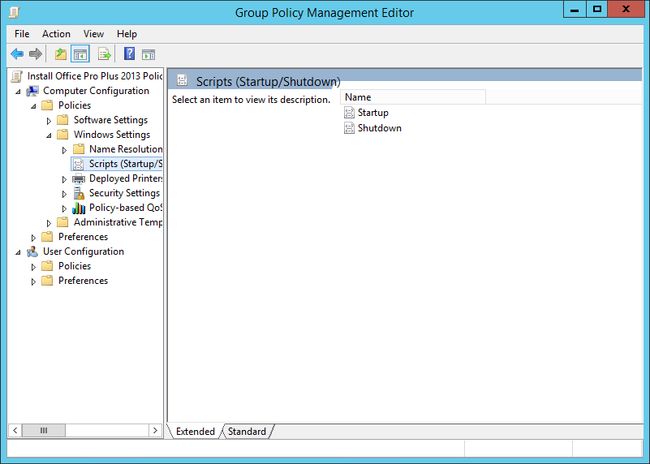
Task: Click tree pane scroll right arrow
Action: click(x=155, y=430)
